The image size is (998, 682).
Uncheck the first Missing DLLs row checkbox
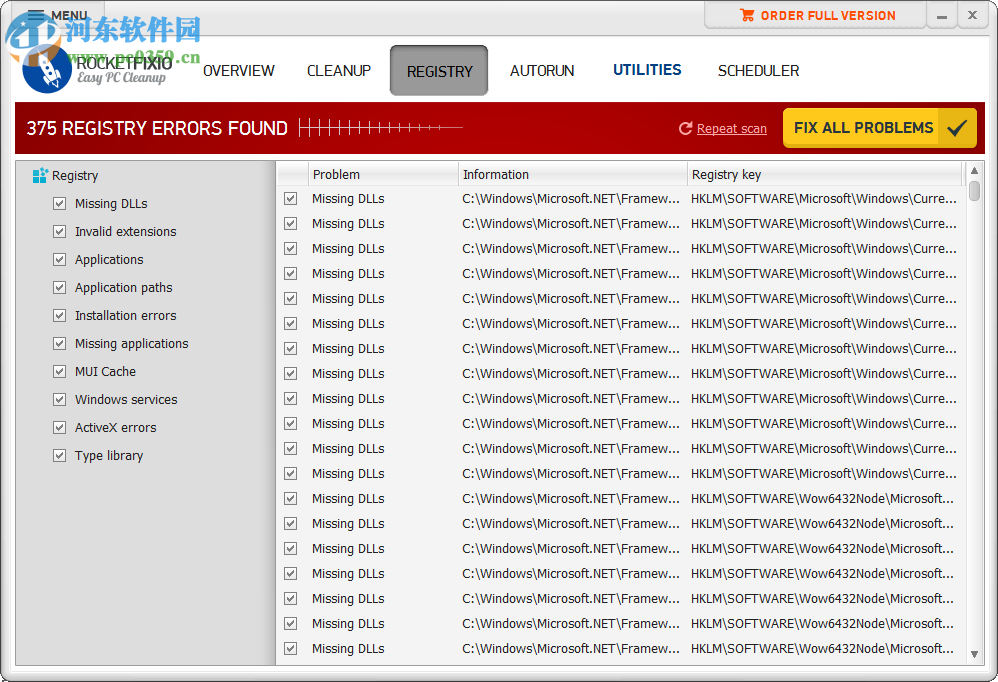pyautogui.click(x=290, y=198)
